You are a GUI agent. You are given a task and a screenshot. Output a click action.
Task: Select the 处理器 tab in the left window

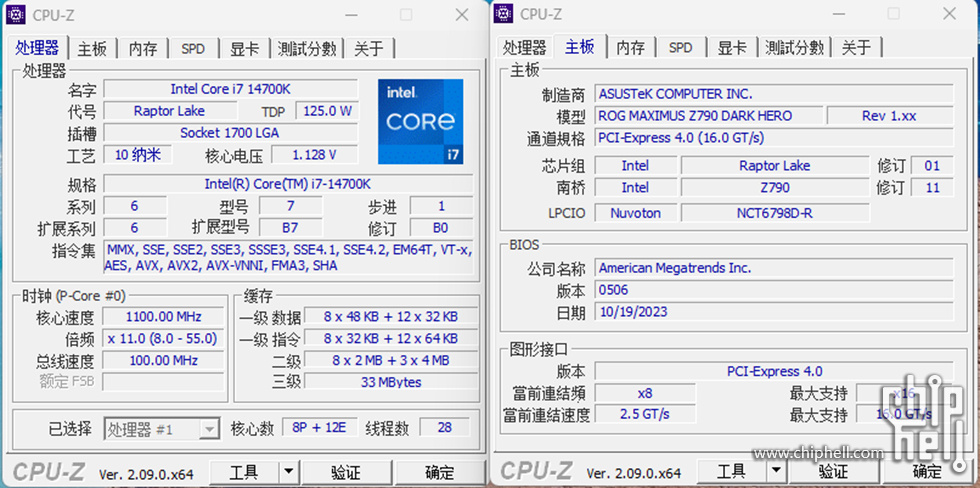[x=38, y=47]
